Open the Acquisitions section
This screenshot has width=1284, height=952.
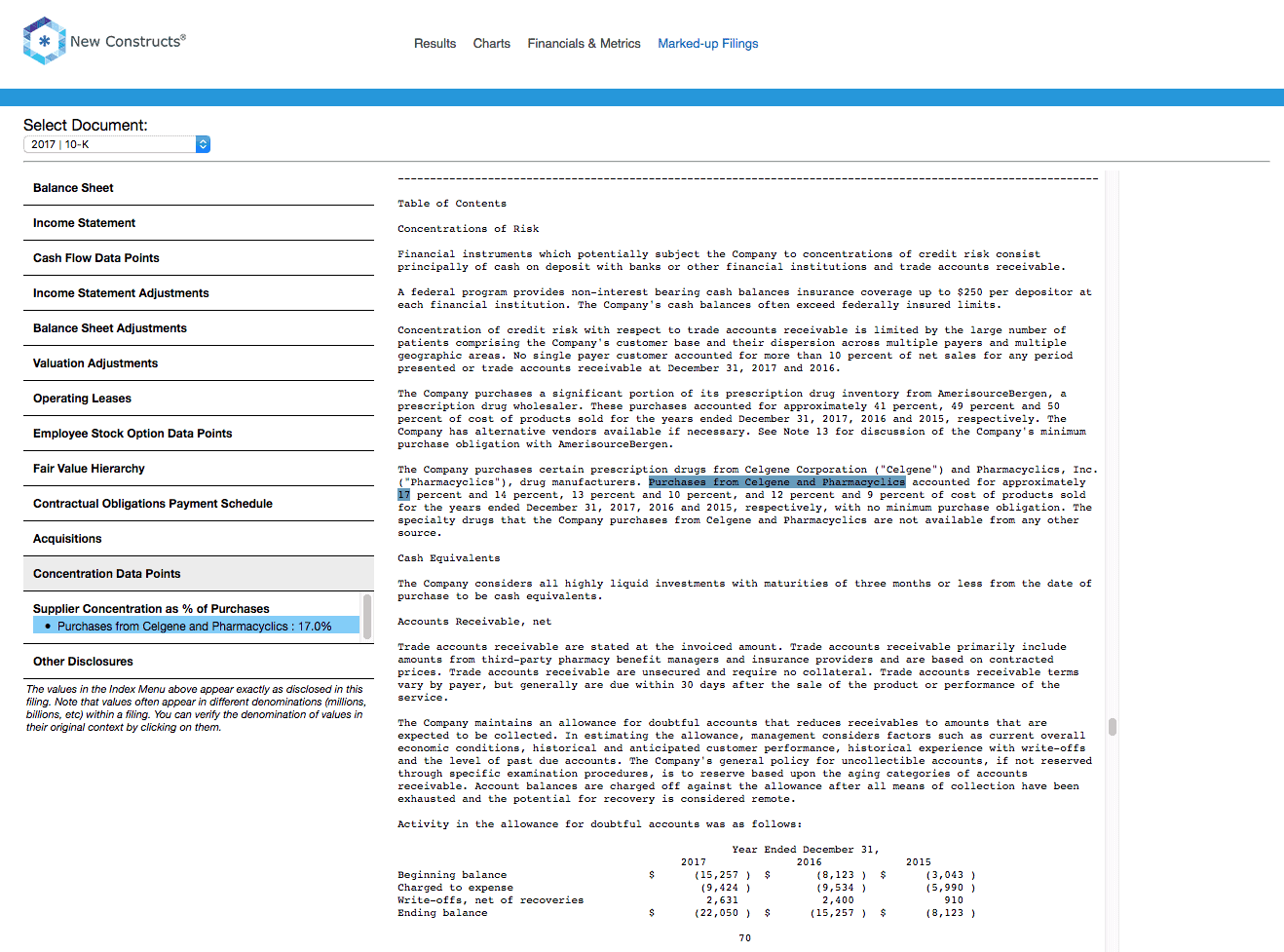pos(199,539)
